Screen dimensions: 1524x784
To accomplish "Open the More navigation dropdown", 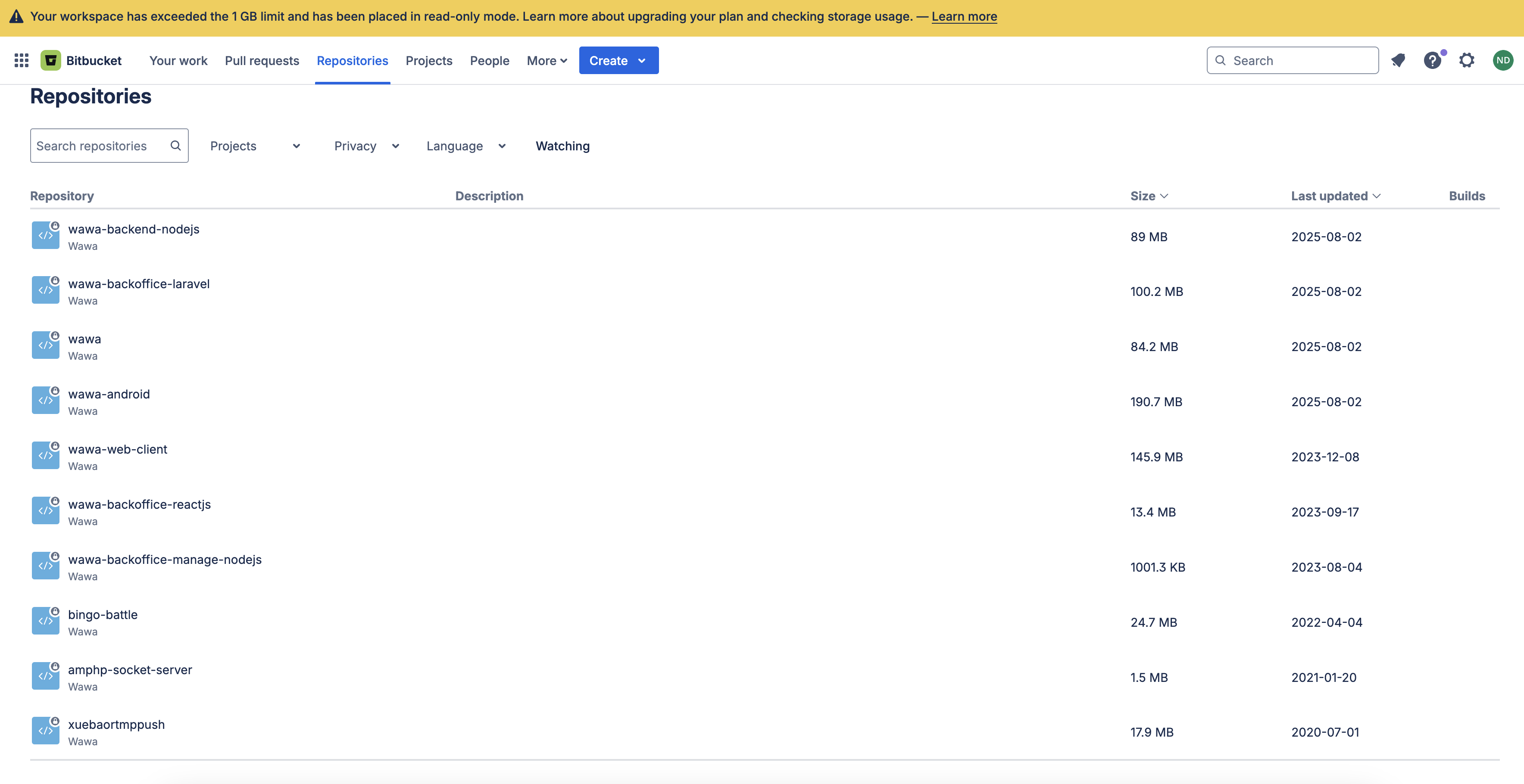I will (x=547, y=60).
